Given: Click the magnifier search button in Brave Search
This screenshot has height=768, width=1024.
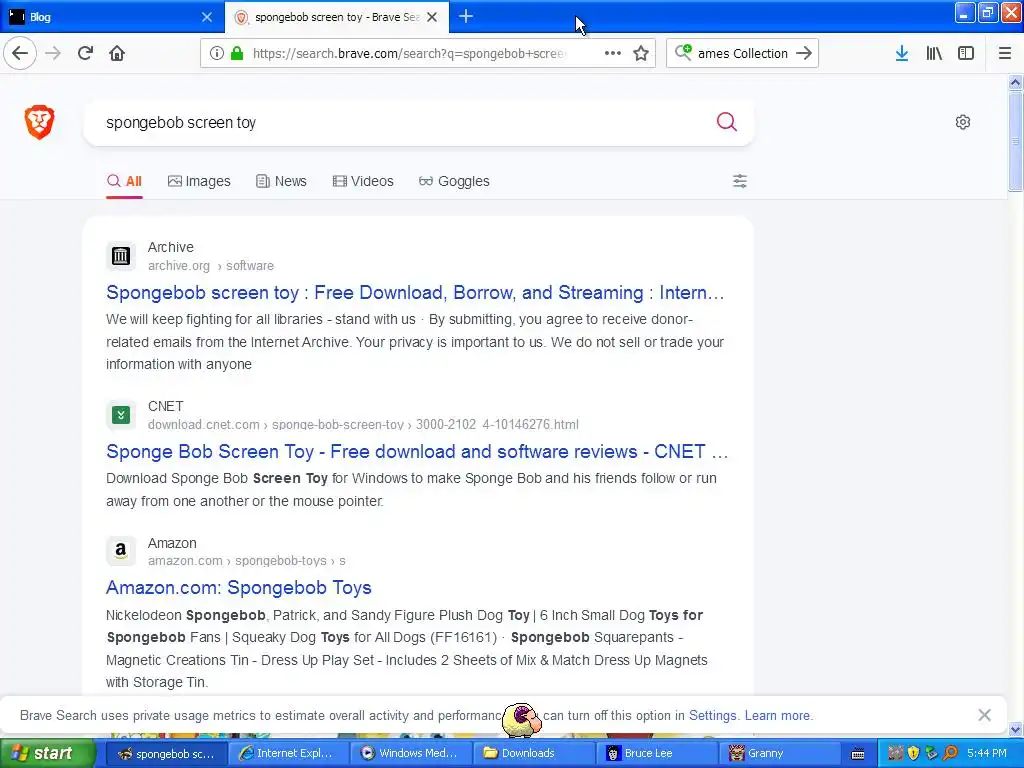Looking at the screenshot, I should tap(726, 121).
